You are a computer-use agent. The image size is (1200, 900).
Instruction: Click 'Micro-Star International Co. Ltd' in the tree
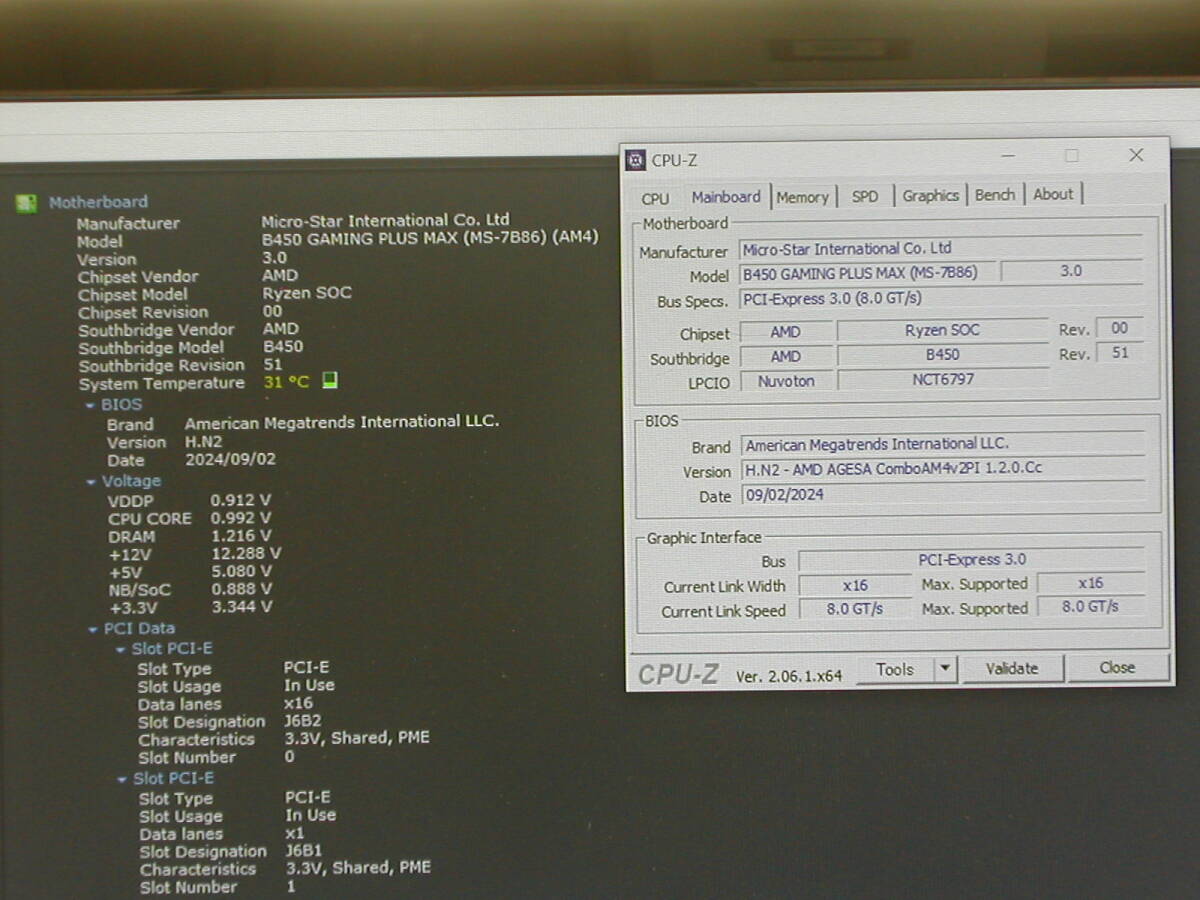click(x=385, y=220)
